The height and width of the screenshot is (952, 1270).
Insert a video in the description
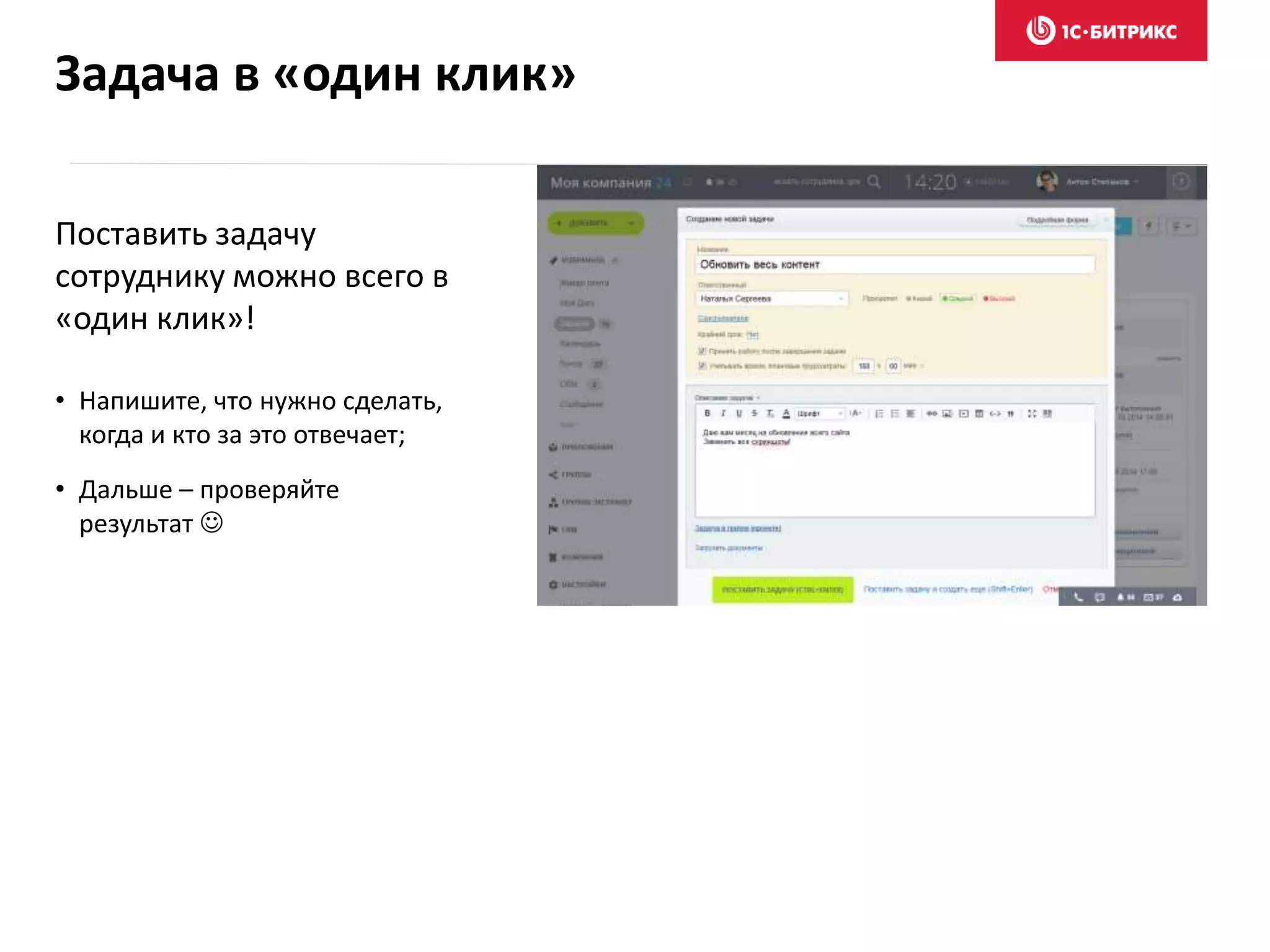[963, 413]
